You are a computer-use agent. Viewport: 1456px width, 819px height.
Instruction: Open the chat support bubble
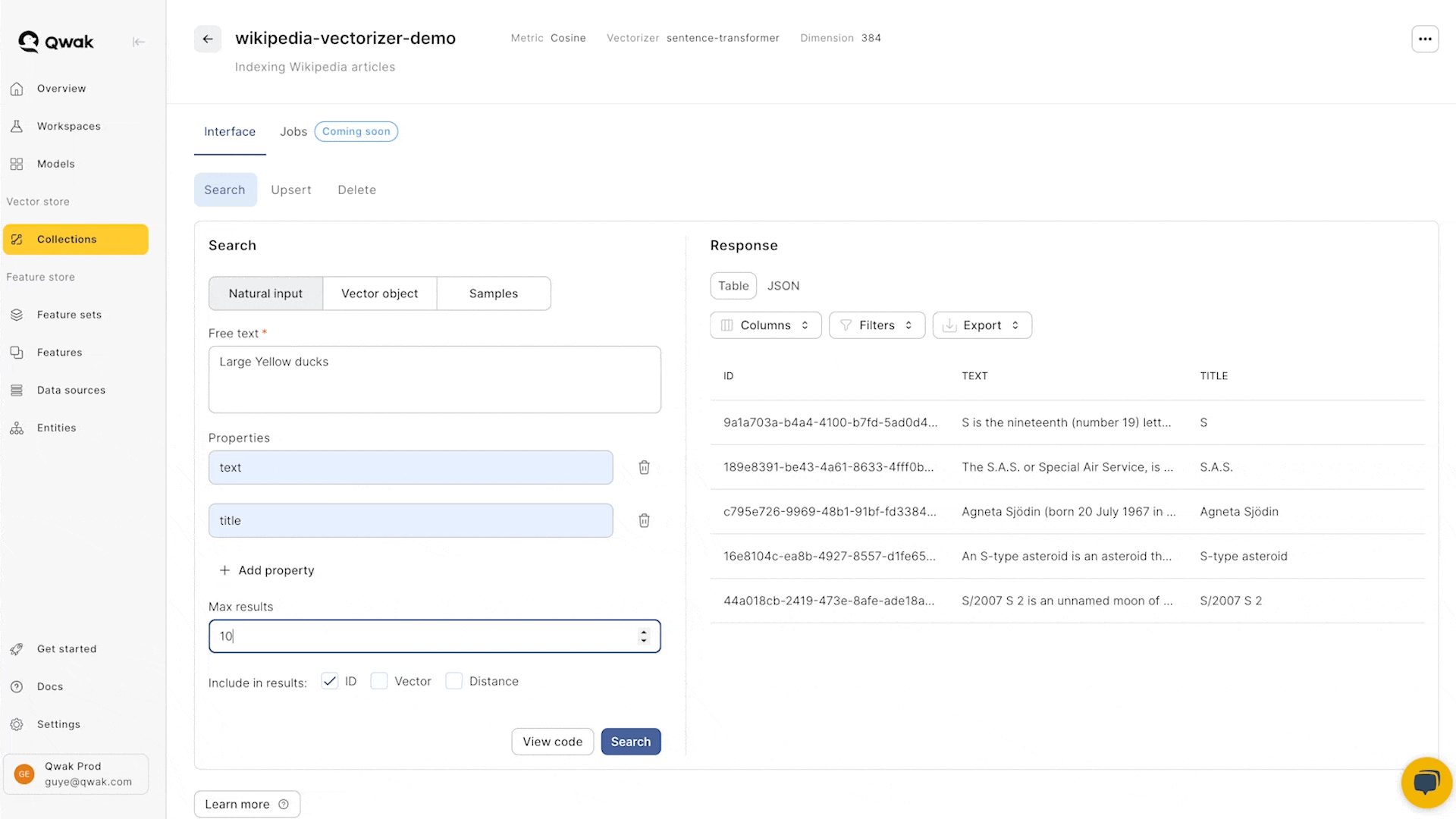(x=1426, y=782)
